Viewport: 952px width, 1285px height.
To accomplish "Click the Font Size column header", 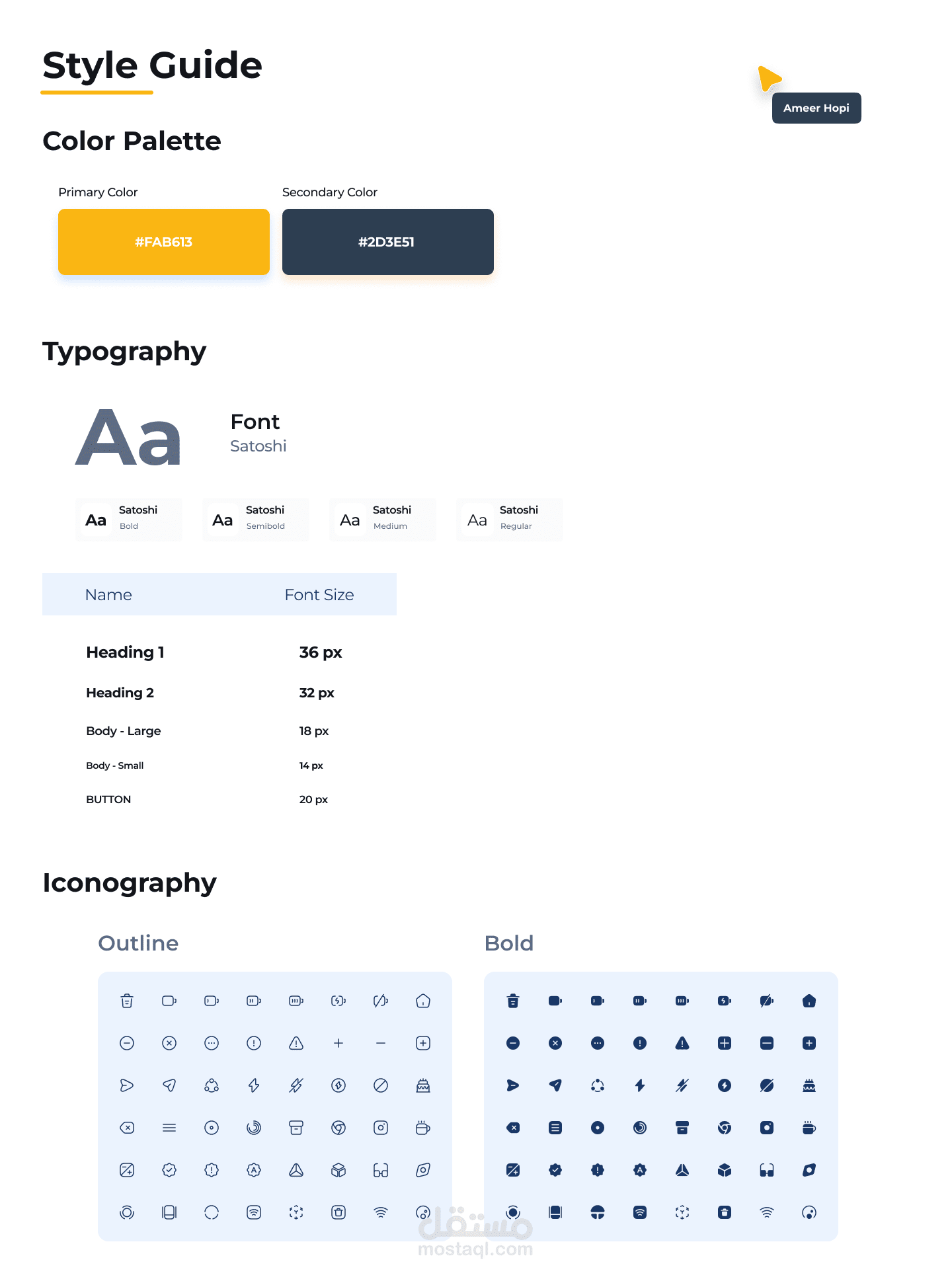I will coord(319,595).
